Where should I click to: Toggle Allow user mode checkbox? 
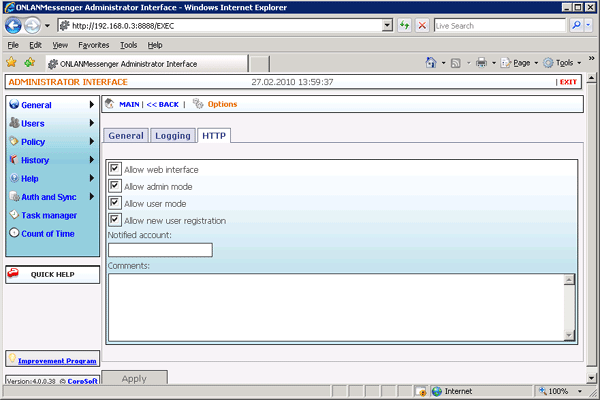pos(114,202)
